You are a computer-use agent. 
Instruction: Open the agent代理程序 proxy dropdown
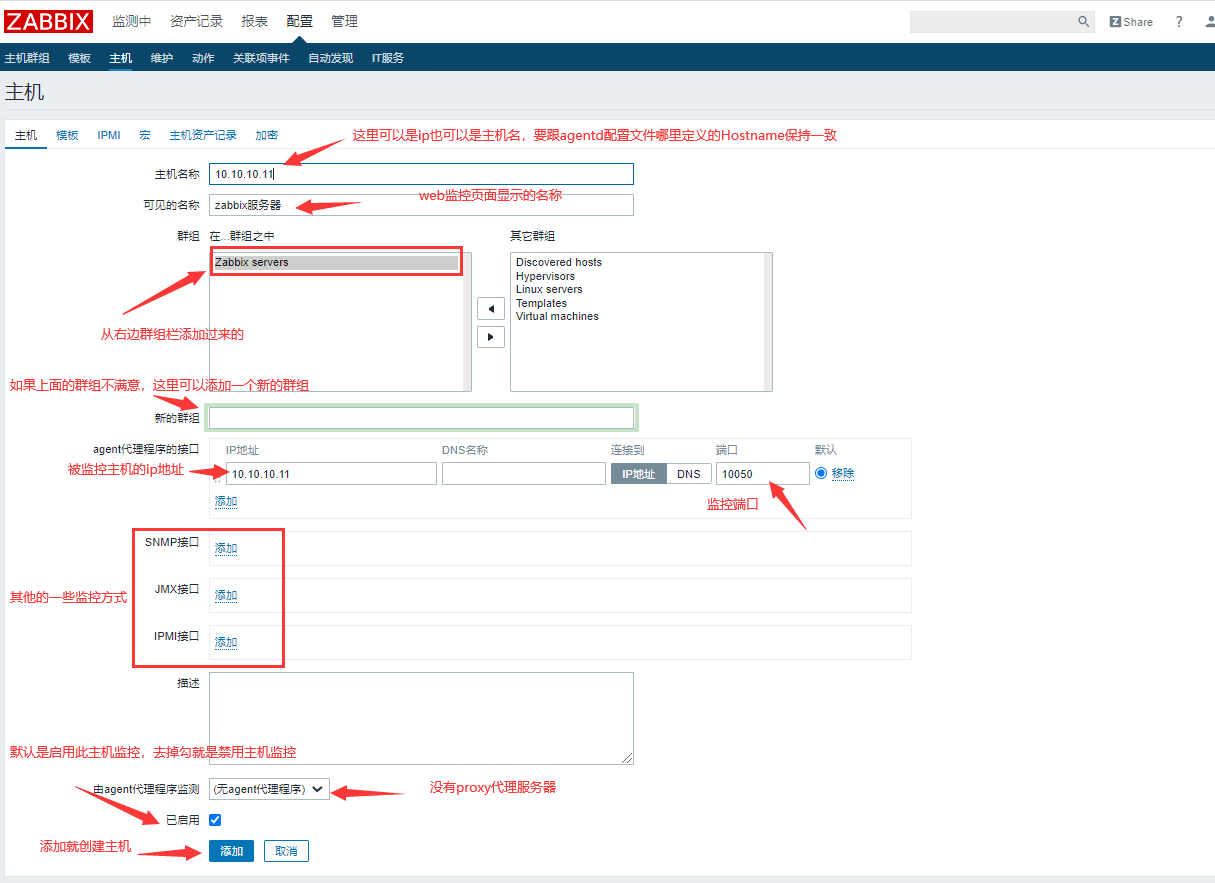pyautogui.click(x=269, y=789)
